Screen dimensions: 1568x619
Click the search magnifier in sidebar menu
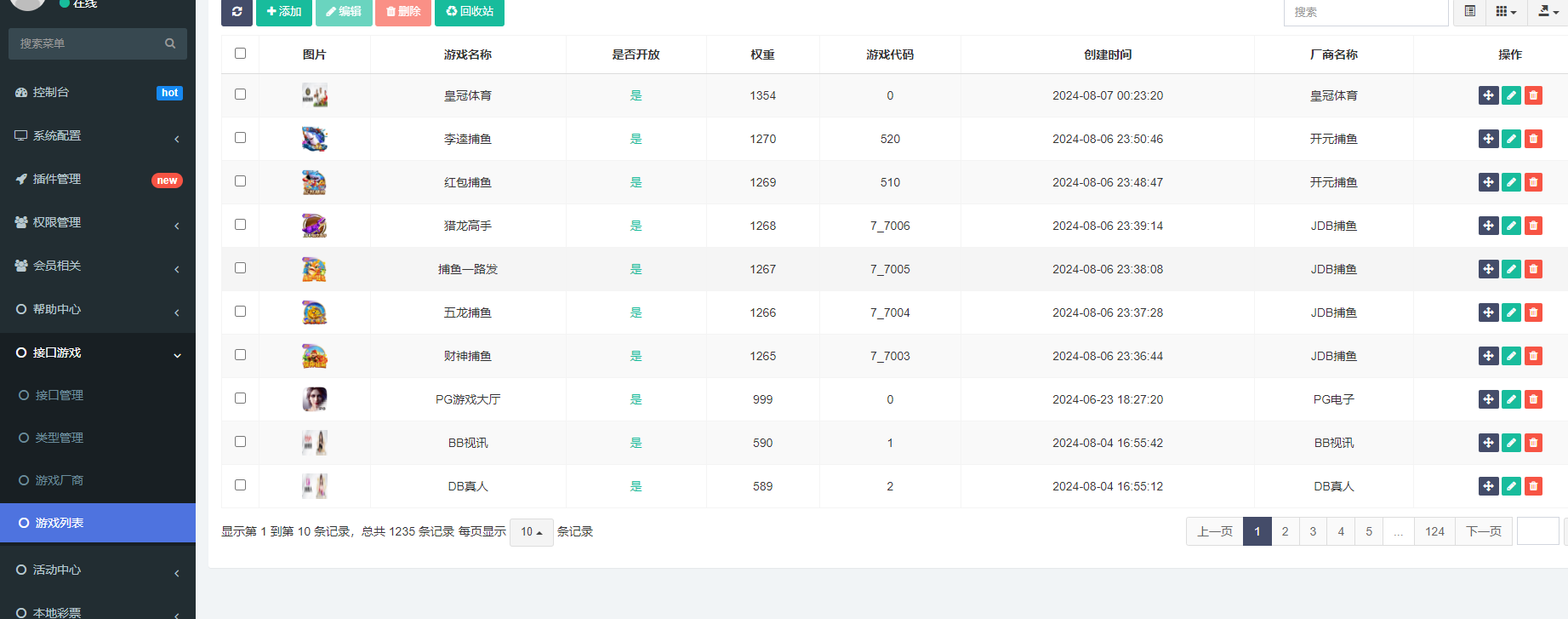pos(170,43)
